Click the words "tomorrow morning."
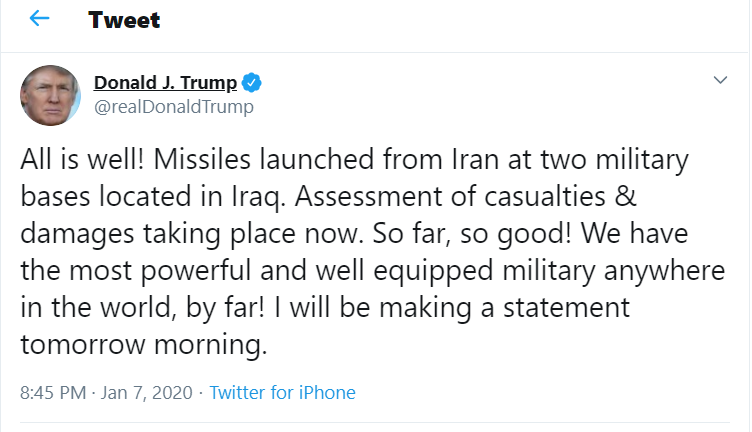752x432 pixels. click(x=144, y=345)
